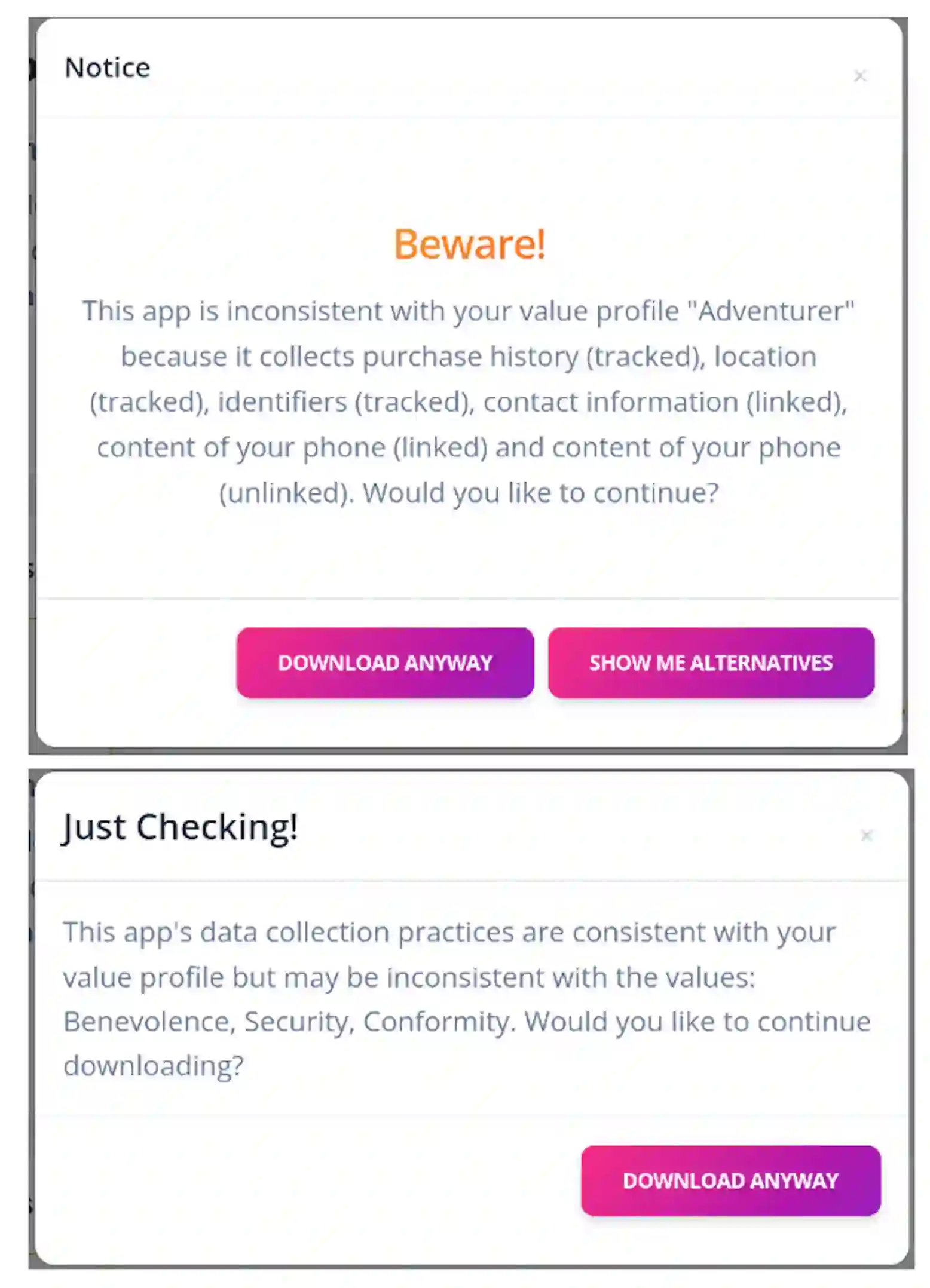Click the word "downloading?" in the lower dialog
Screen dimensions: 930x1288
pos(154,1066)
